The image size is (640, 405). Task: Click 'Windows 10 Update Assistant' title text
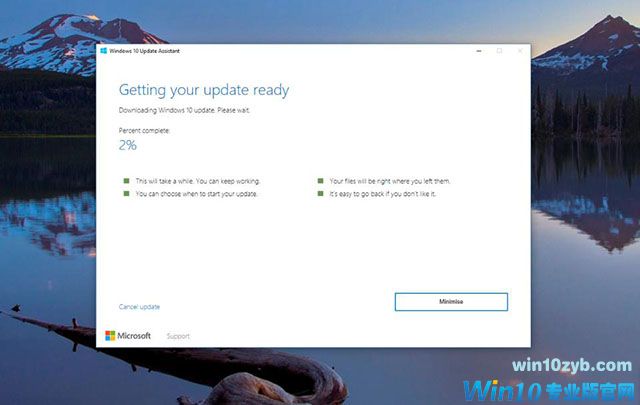[x=144, y=51]
